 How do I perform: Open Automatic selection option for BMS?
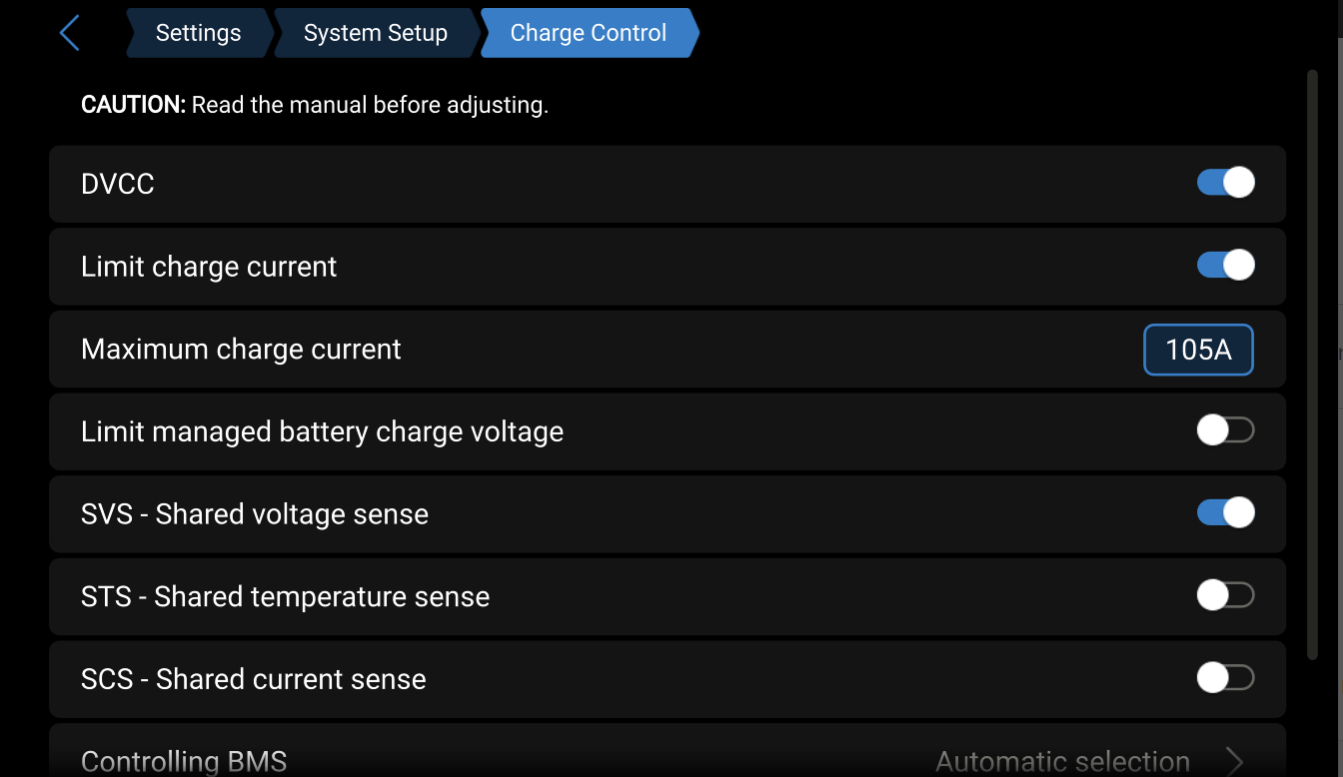pos(1062,761)
